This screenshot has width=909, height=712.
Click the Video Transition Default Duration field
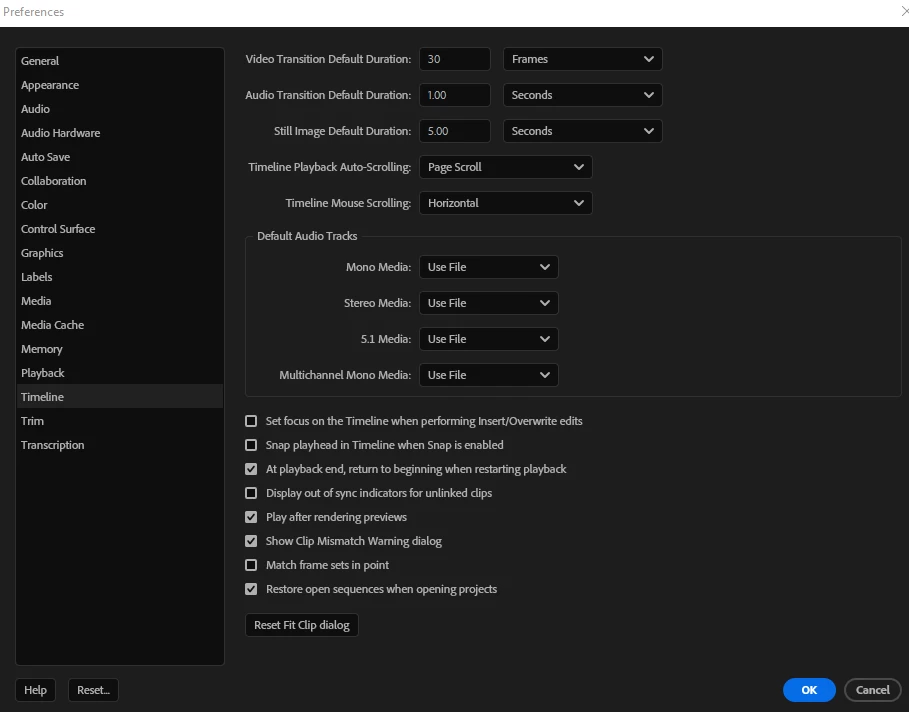click(x=454, y=59)
